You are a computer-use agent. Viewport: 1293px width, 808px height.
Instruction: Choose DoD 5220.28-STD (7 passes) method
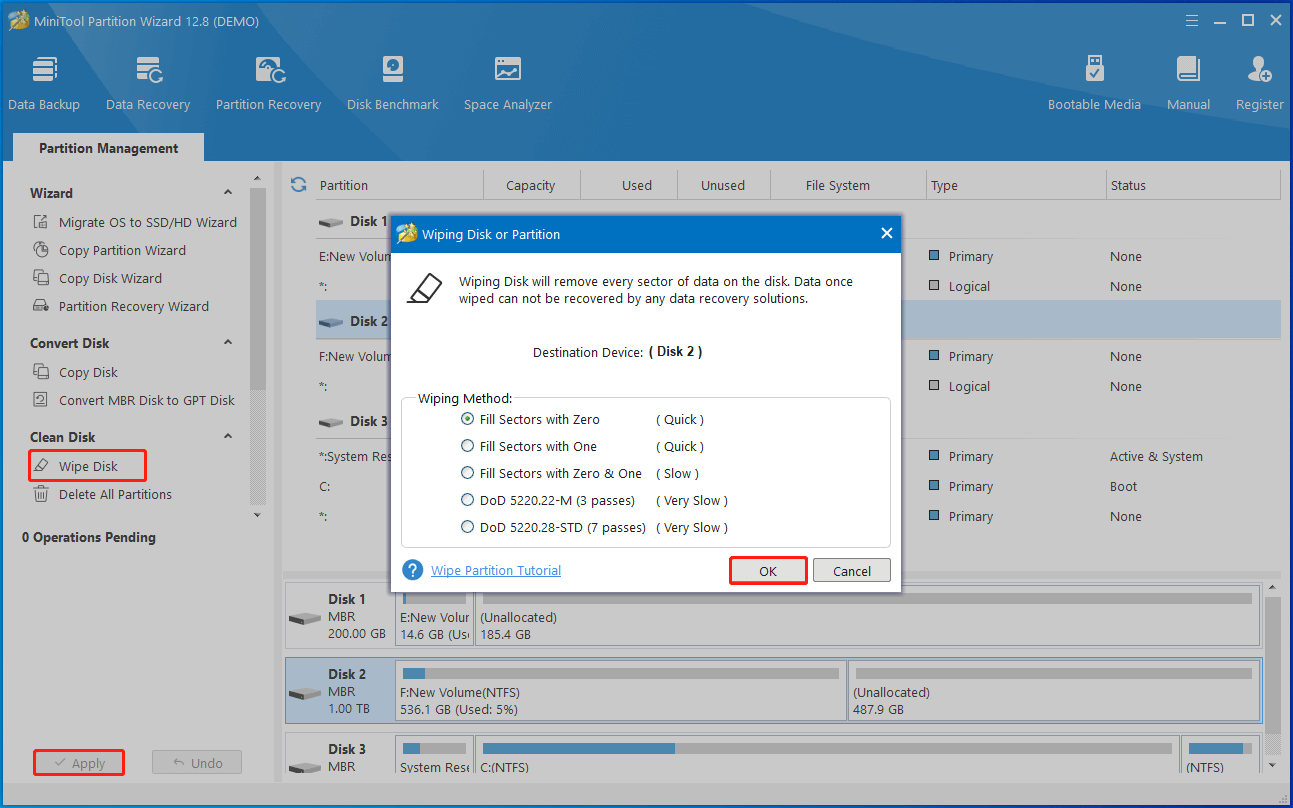pos(553,527)
